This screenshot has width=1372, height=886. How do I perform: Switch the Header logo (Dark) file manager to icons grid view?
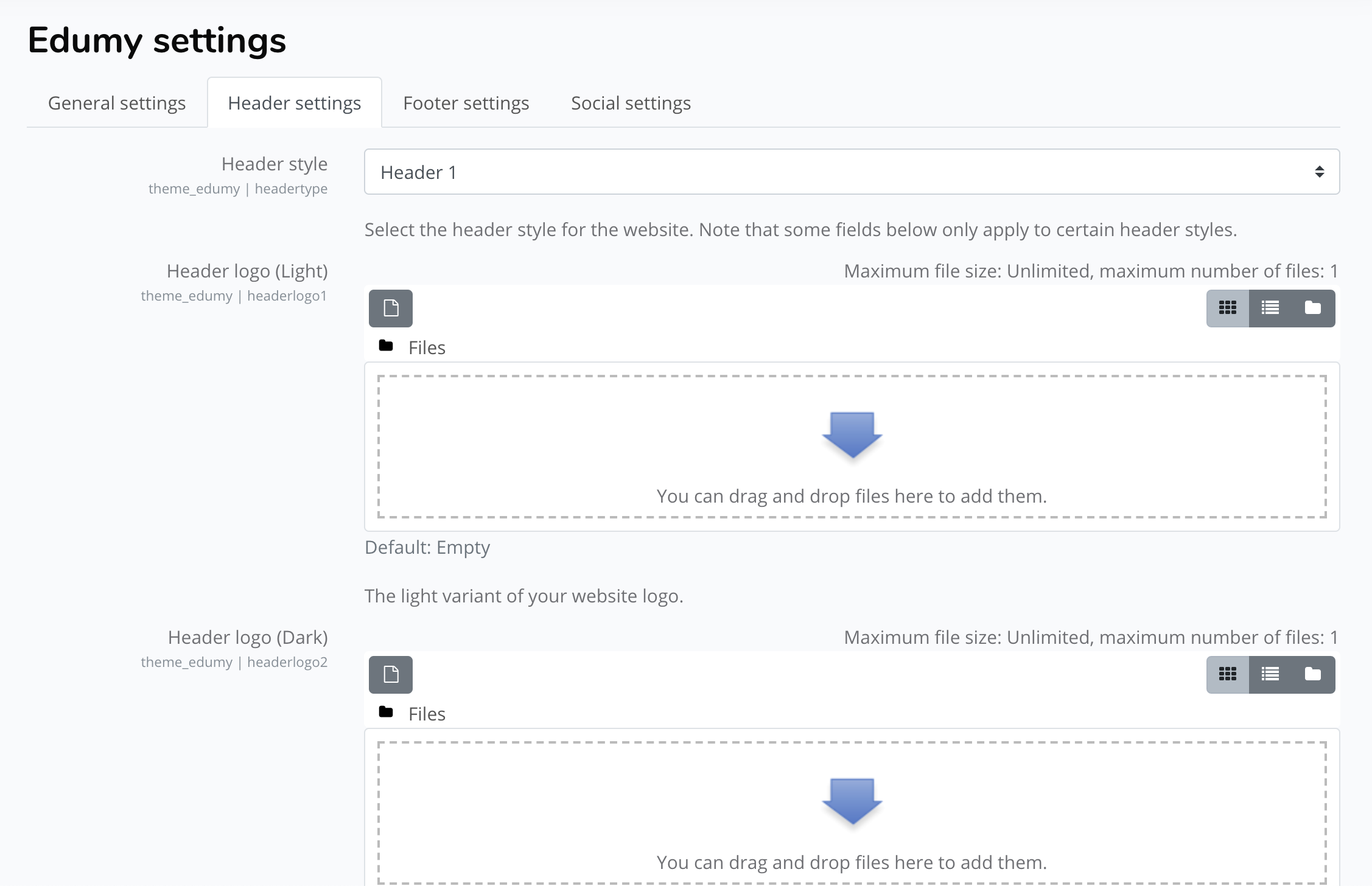pyautogui.click(x=1228, y=675)
